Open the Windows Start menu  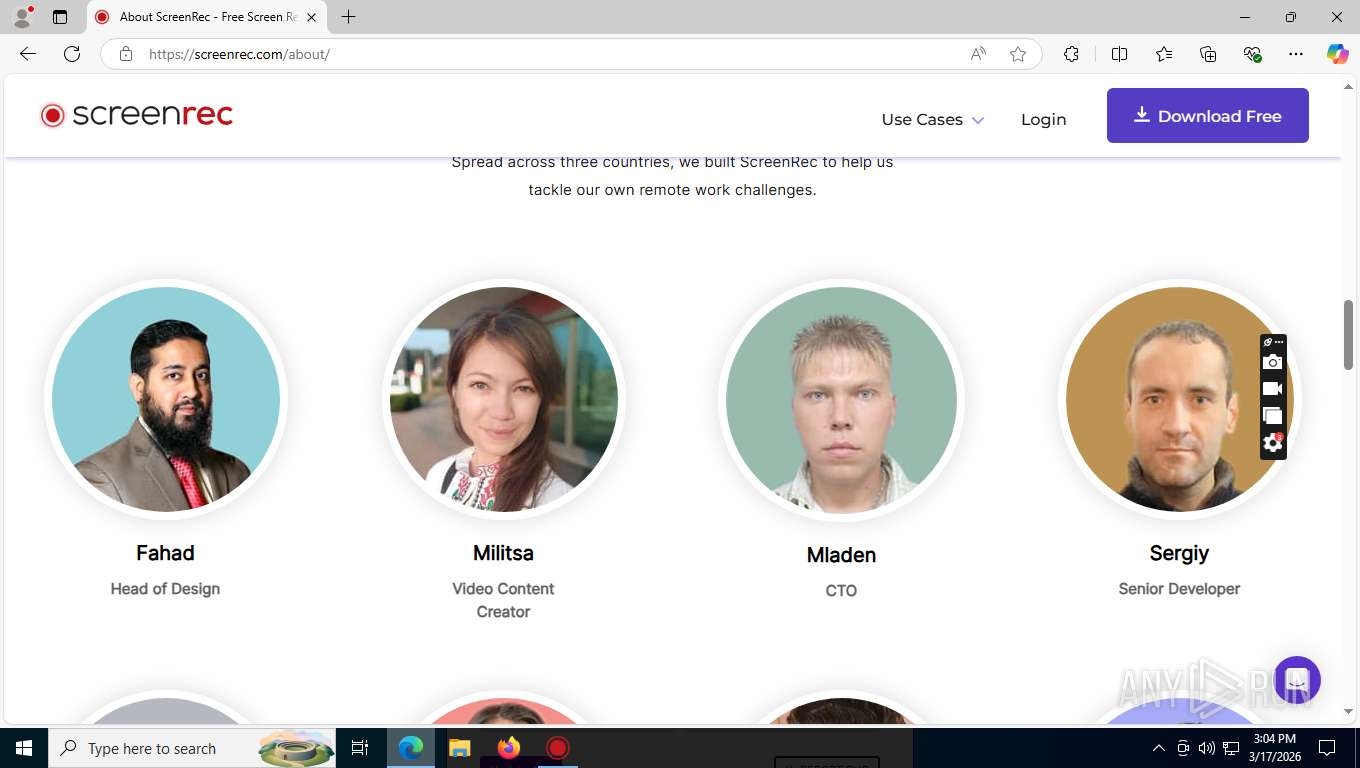24,748
